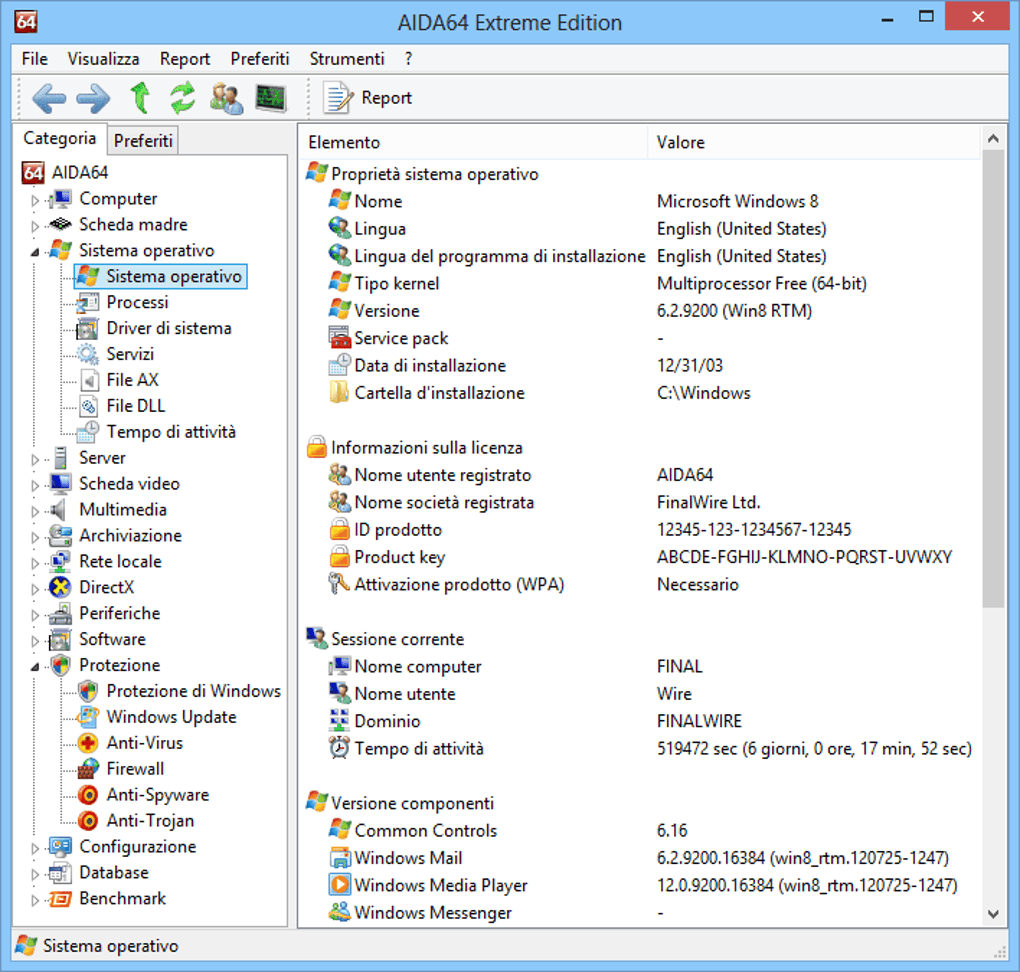
Task: Select the Software icon in tree
Action: pyautogui.click(x=60, y=640)
